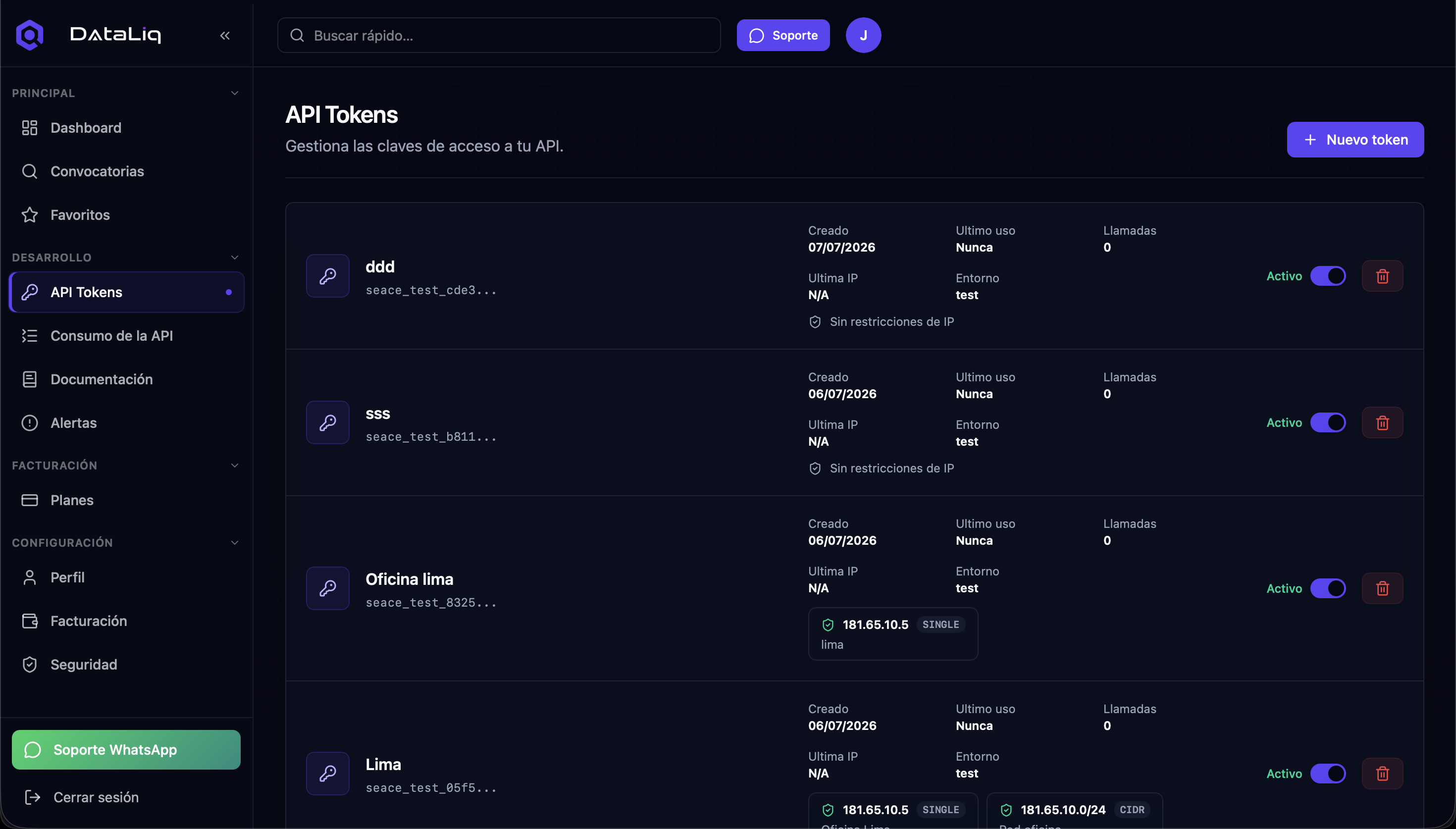Collapse the DESARROLLO section chevron
This screenshot has width=1456, height=829.
point(235,258)
